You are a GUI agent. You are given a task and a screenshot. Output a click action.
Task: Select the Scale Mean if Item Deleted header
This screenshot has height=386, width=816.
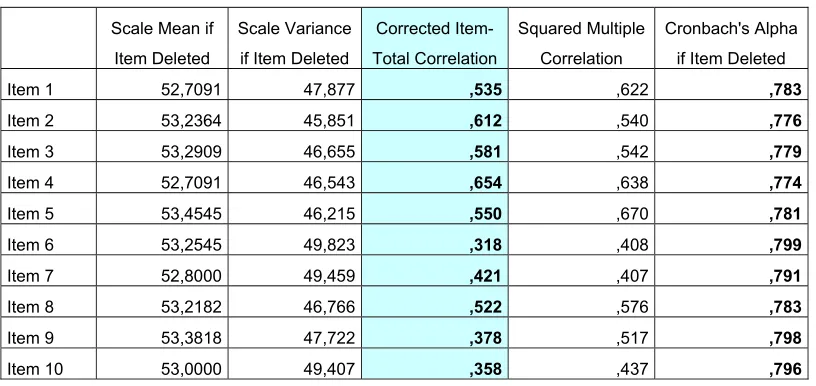tap(162, 43)
